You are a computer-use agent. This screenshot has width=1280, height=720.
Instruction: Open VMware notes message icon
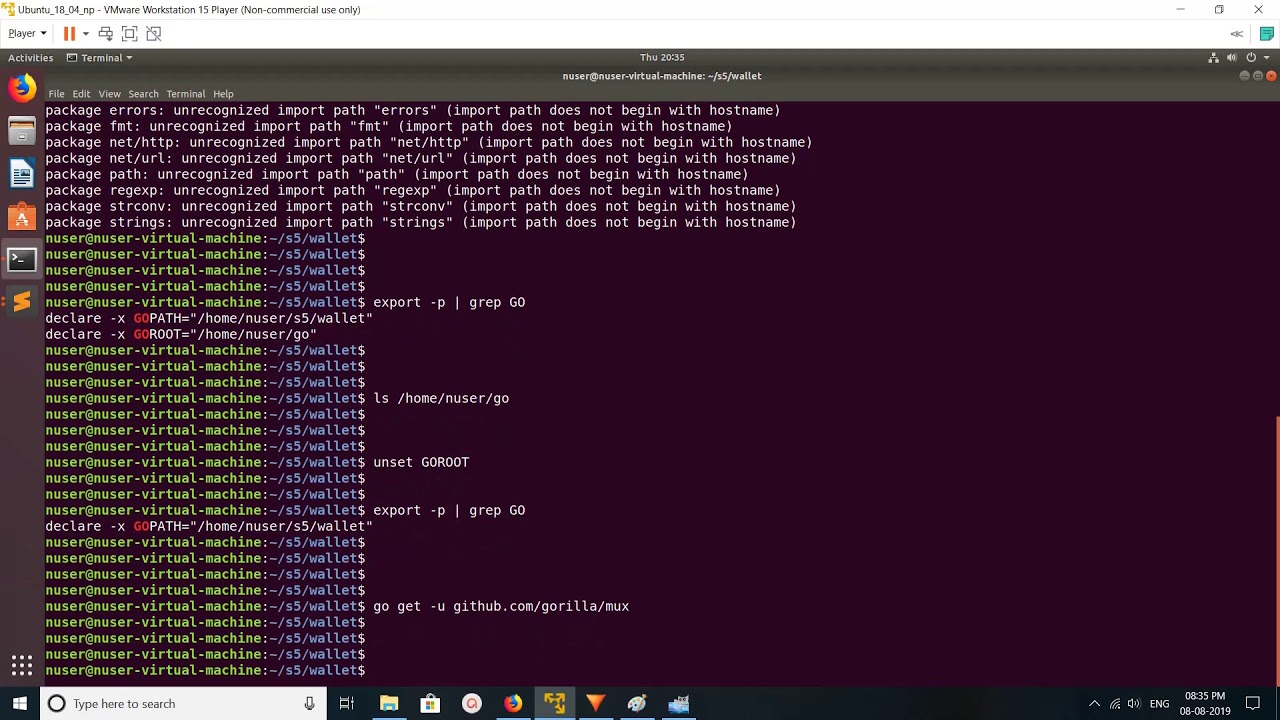pyautogui.click(x=1267, y=33)
